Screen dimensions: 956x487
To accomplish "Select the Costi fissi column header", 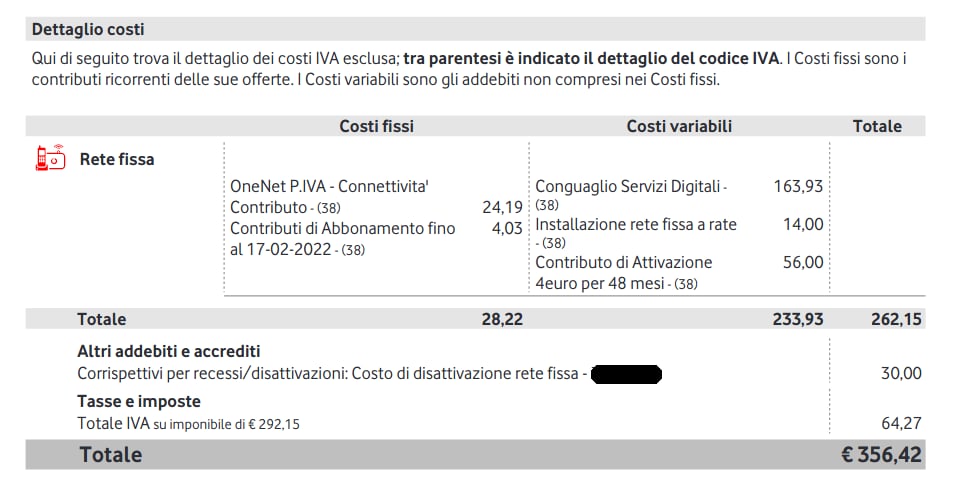I will [x=376, y=126].
